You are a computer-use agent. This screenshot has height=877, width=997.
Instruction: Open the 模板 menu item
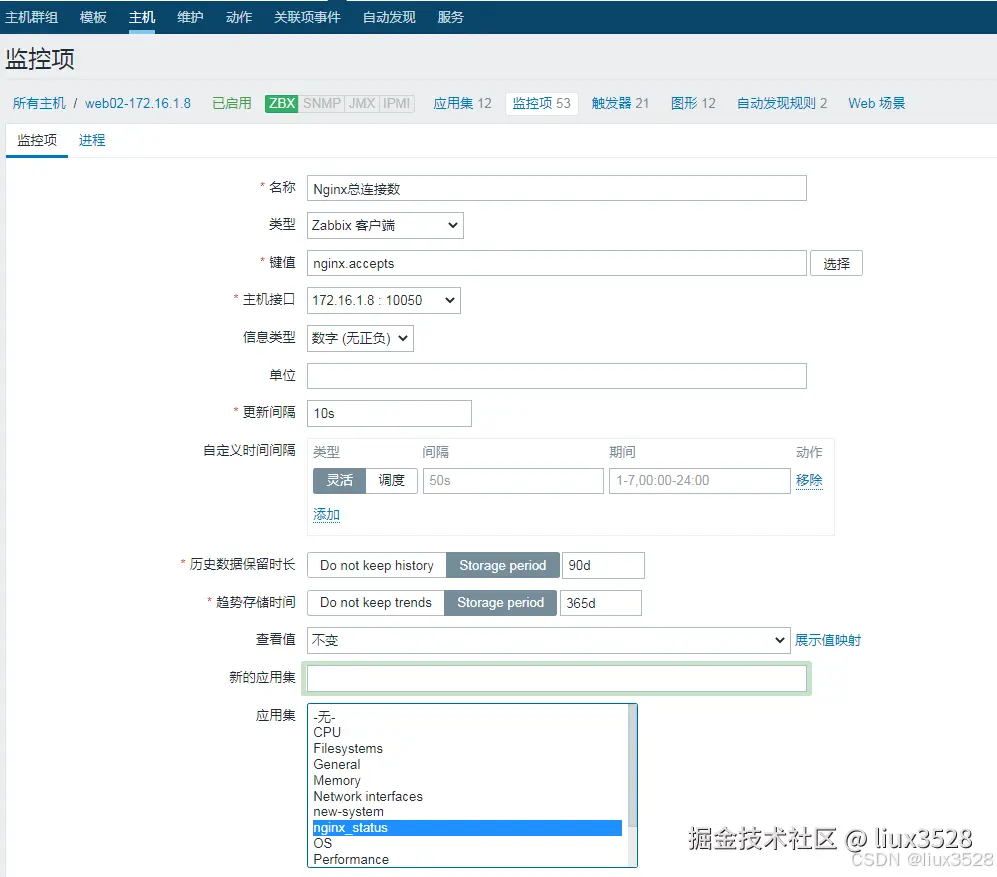click(x=93, y=17)
